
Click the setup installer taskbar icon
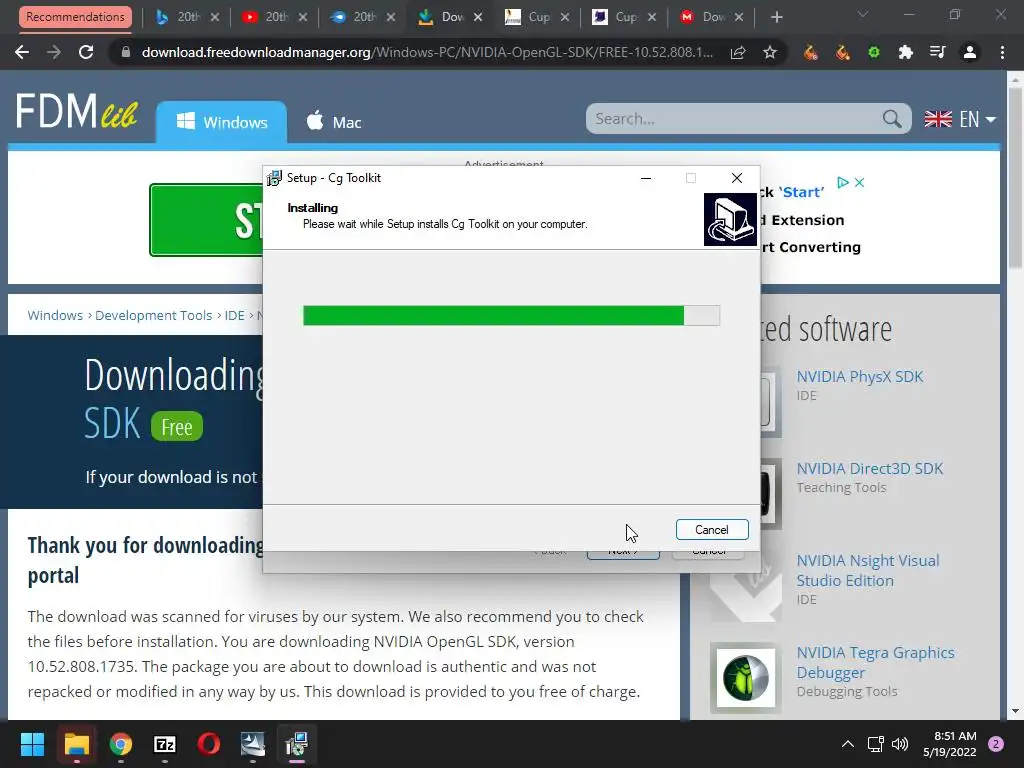click(296, 744)
